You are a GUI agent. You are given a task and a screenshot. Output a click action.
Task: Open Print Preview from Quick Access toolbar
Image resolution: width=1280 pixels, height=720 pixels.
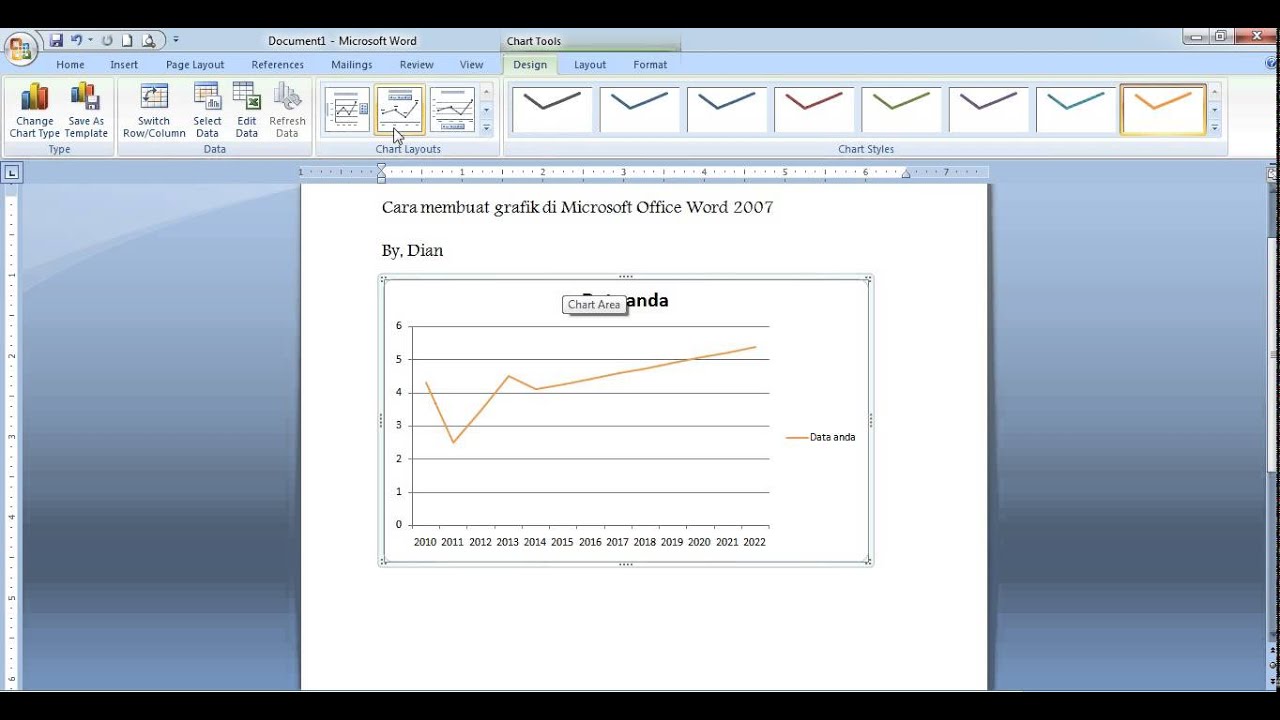[149, 41]
